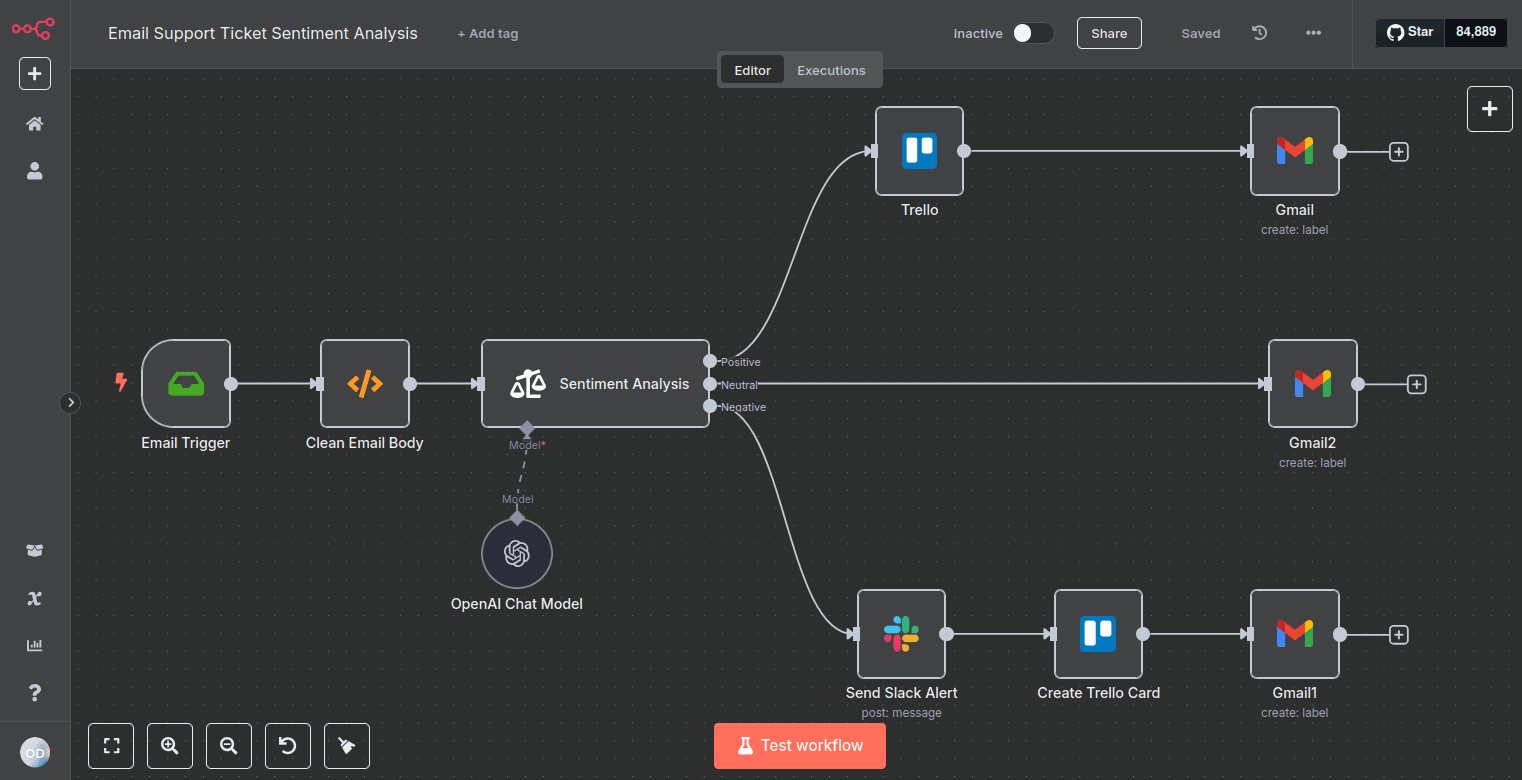Select the Create Trello Card node
Screen dimensions: 1522x780
(x=1098, y=633)
